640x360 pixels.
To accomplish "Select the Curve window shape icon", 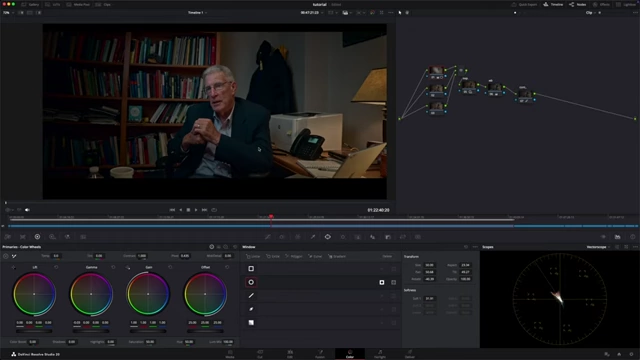I will (x=251, y=309).
